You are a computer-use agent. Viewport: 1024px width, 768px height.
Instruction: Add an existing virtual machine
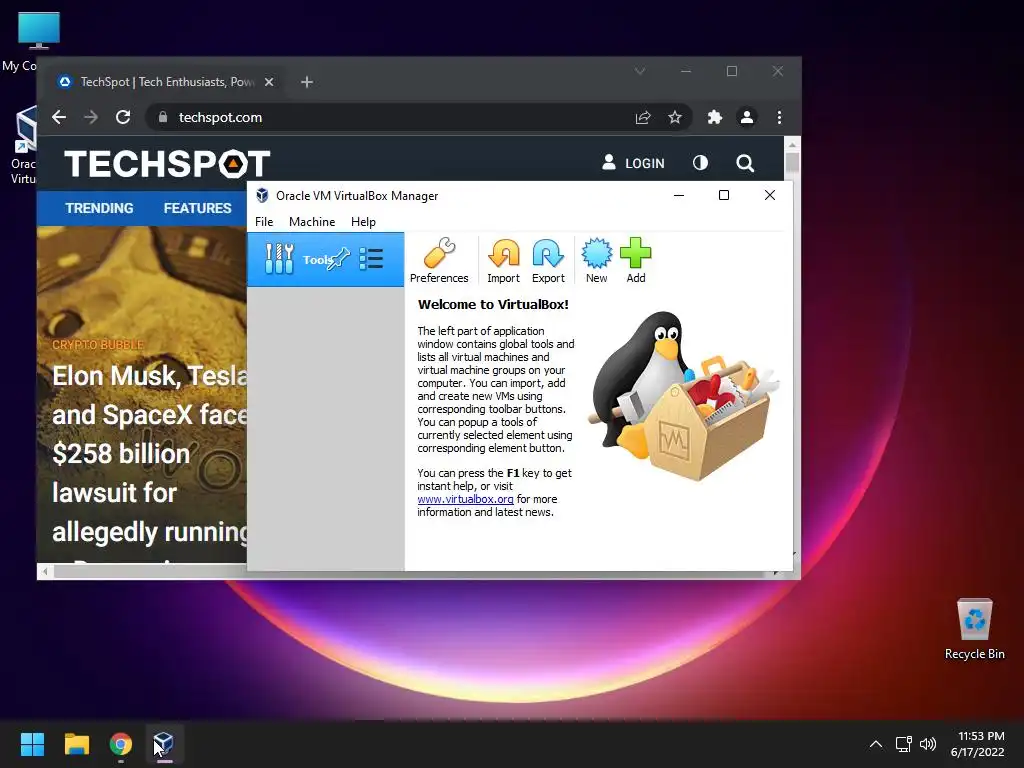pos(635,261)
